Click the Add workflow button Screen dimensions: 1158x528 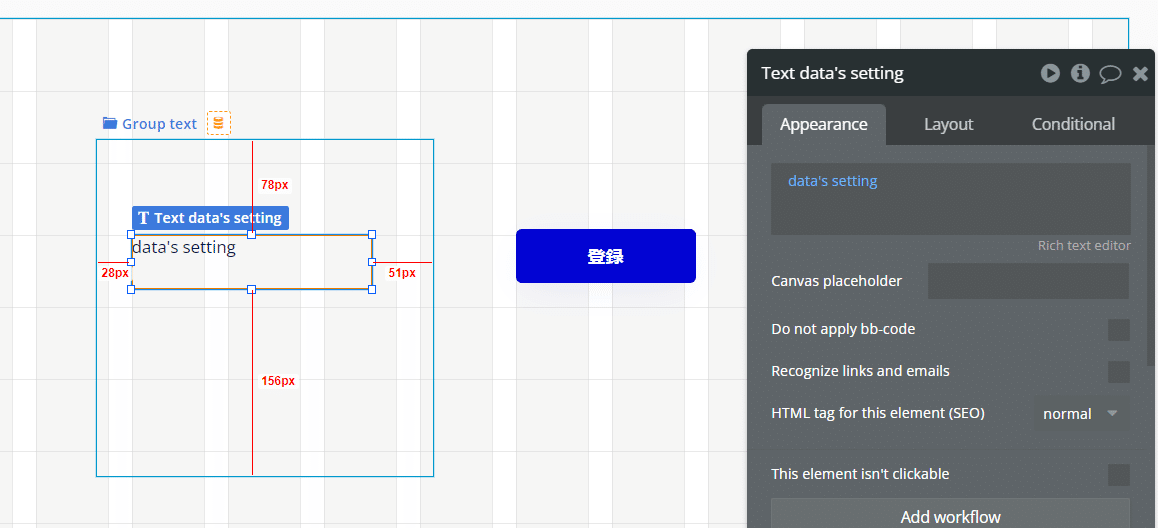tap(950, 515)
